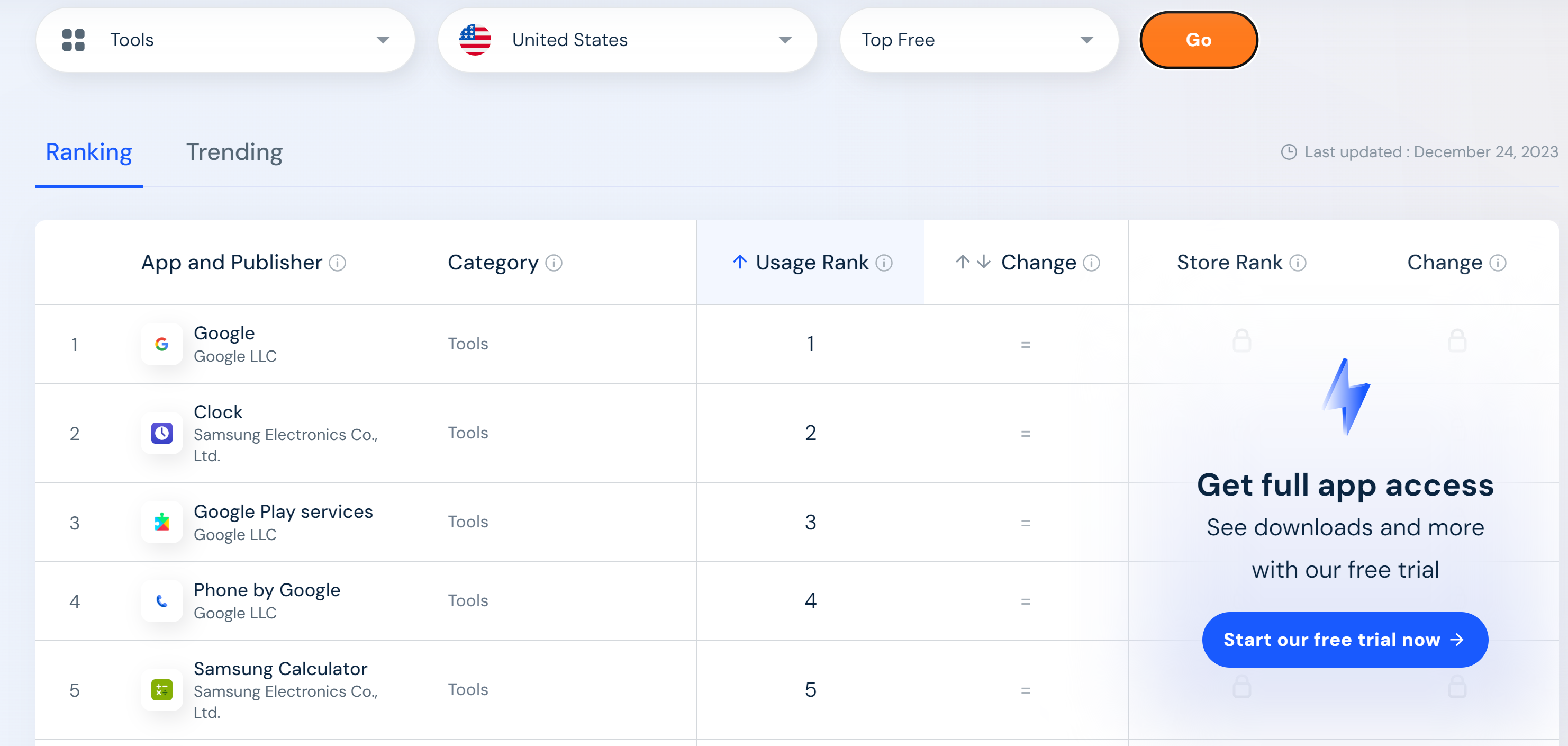The image size is (1568, 746).
Task: Click the lock icon under Store Rank in Google row
Action: pyautogui.click(x=1241, y=340)
